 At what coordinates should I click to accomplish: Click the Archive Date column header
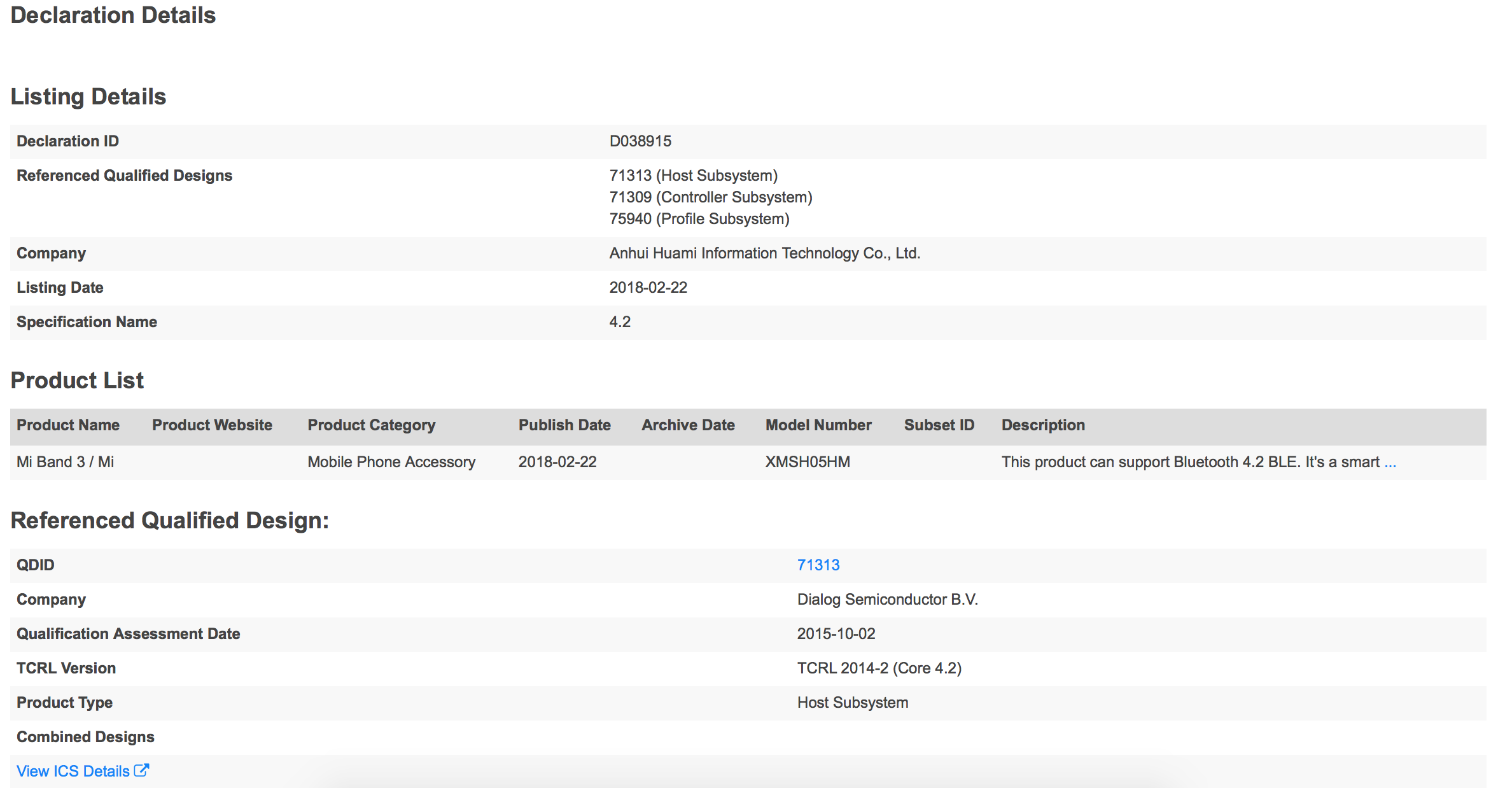pos(688,425)
